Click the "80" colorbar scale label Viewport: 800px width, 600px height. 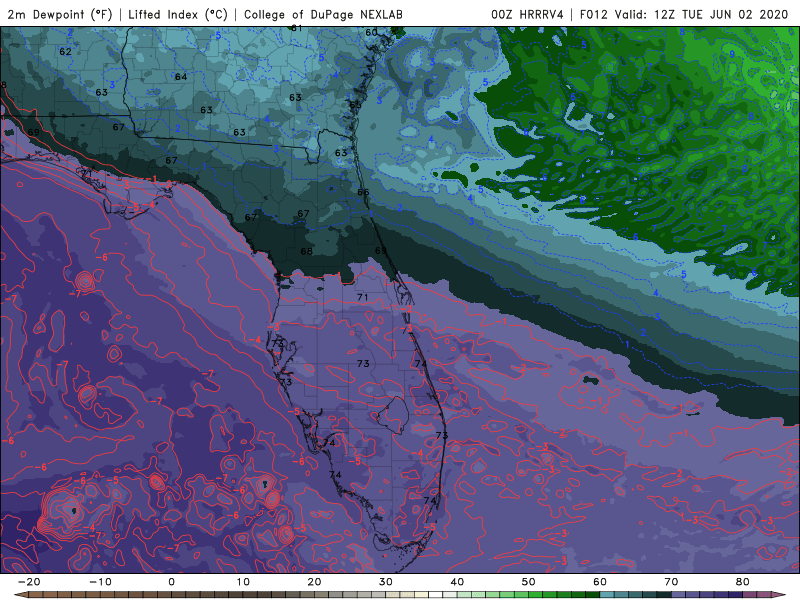[x=743, y=582]
